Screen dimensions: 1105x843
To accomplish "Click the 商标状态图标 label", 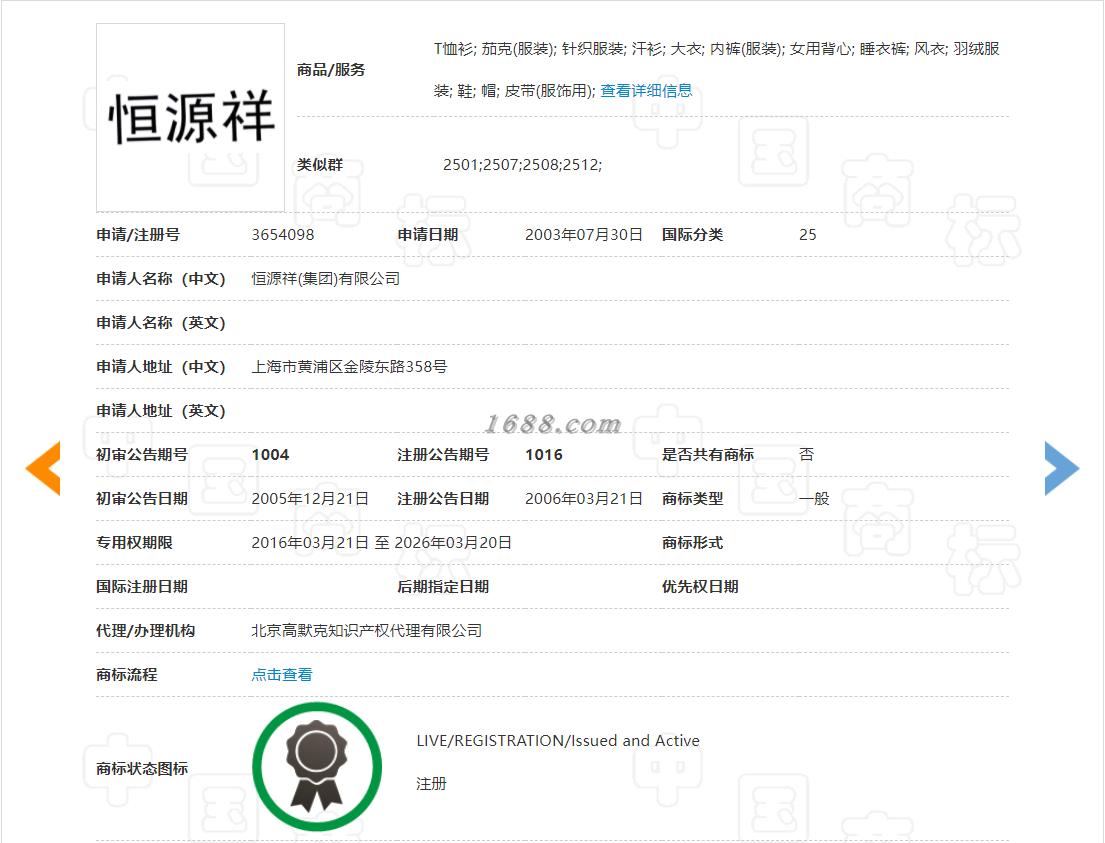I will pos(142,768).
